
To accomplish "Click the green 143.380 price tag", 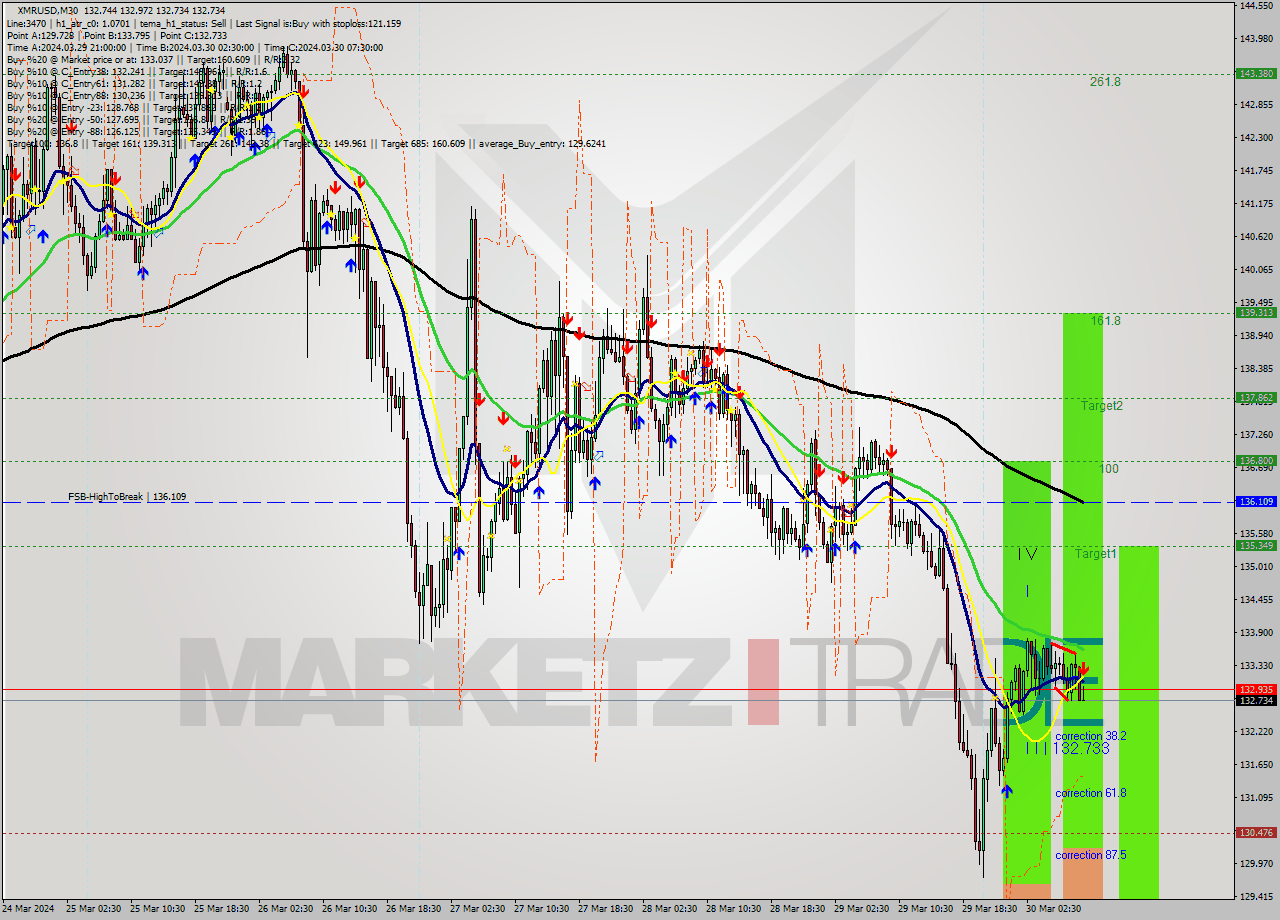I will point(1256,73).
